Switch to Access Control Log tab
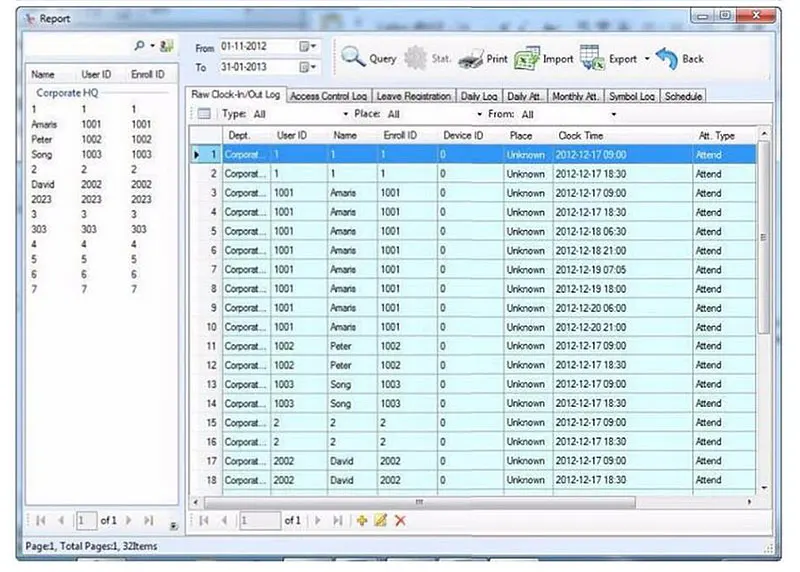800x572 pixels. (329, 96)
